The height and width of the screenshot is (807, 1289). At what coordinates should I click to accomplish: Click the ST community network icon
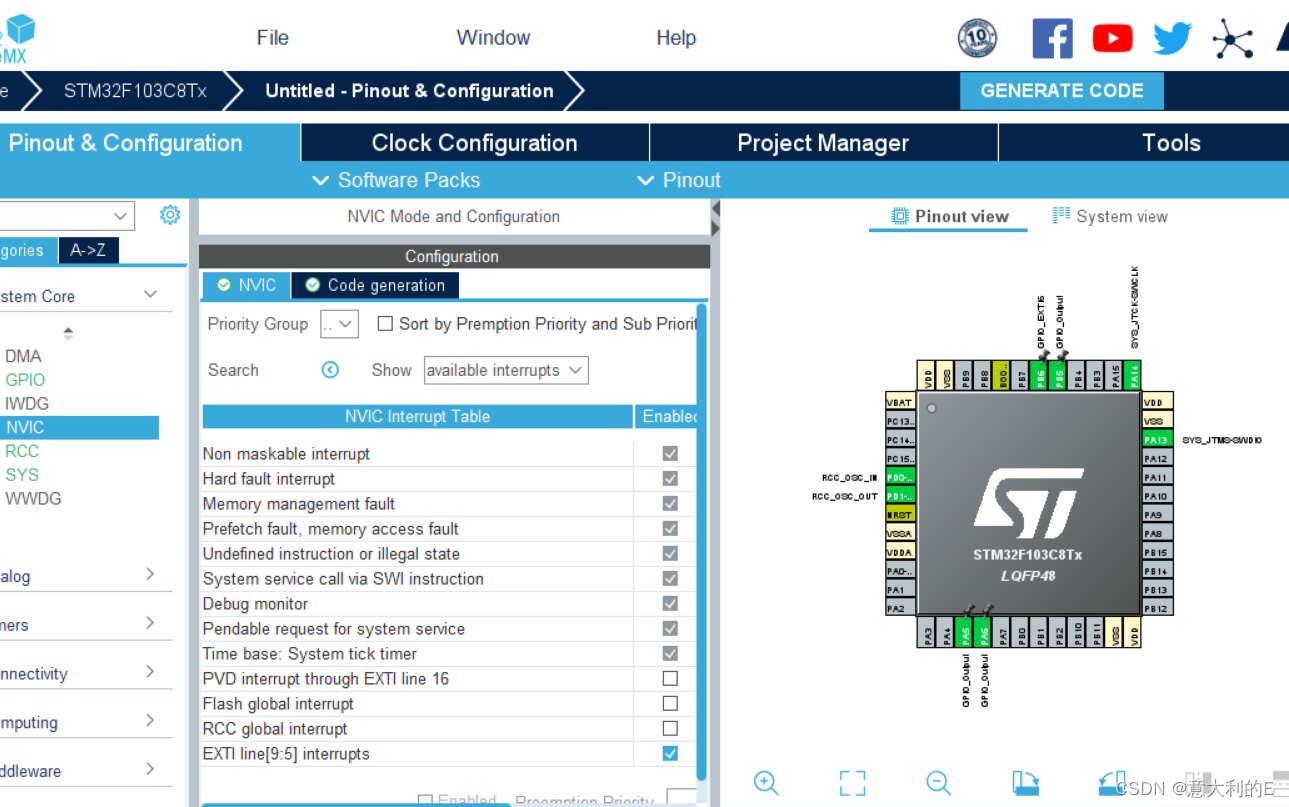tap(1232, 39)
